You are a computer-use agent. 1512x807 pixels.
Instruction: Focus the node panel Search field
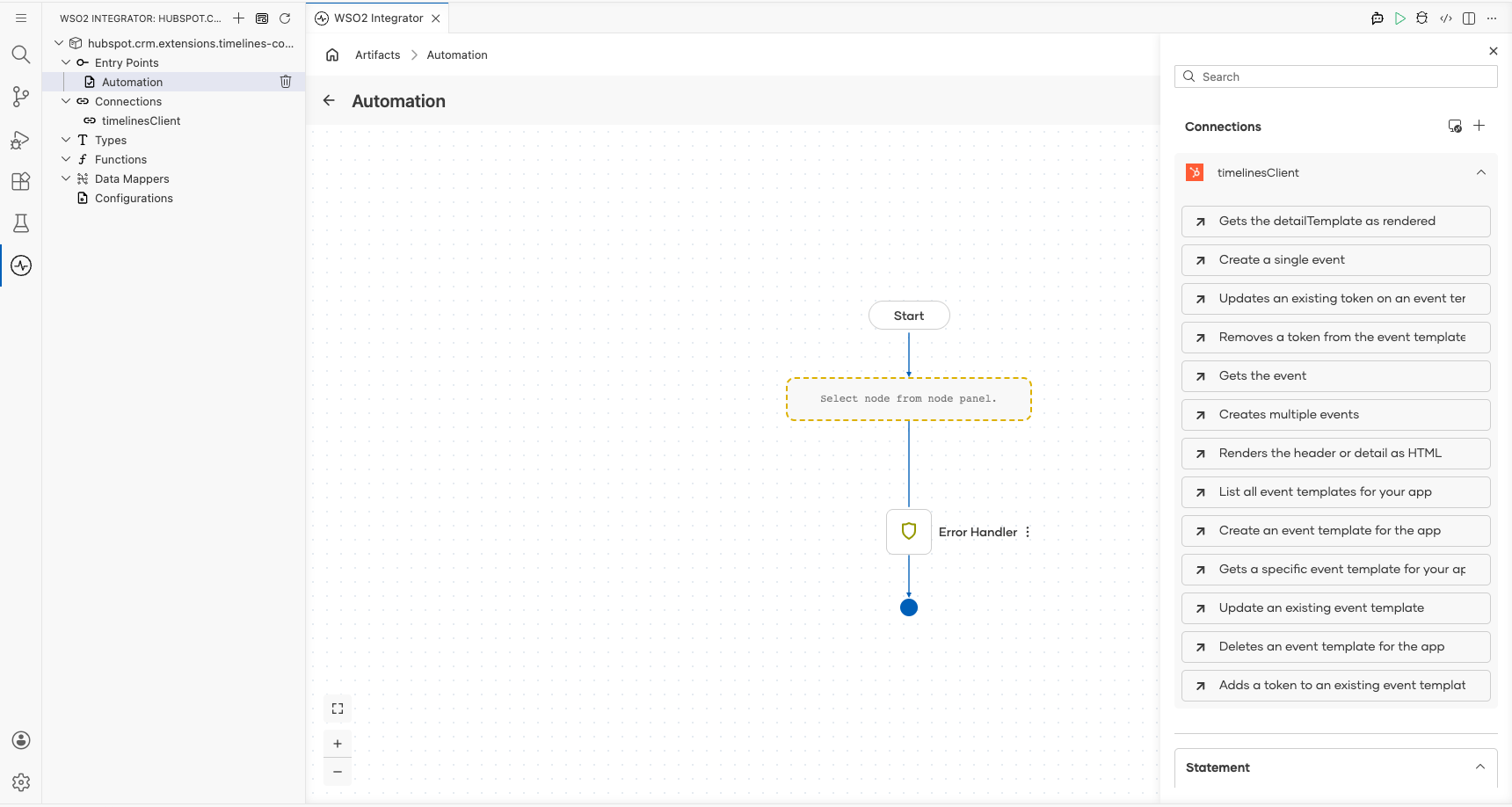[x=1336, y=76]
